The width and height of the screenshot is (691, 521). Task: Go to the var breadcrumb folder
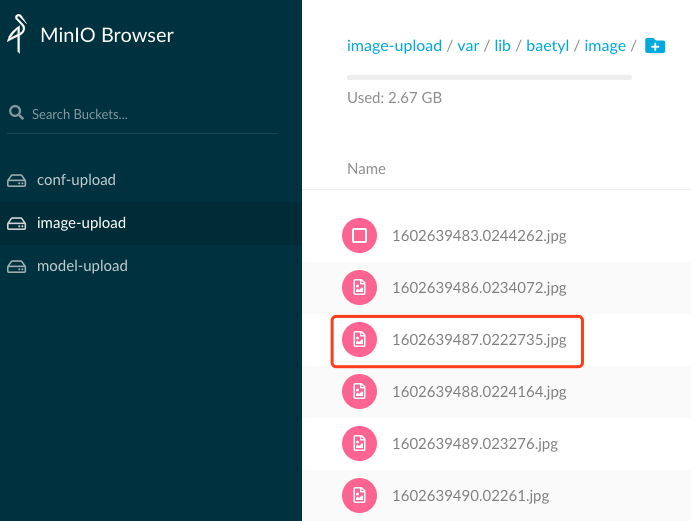pos(468,46)
